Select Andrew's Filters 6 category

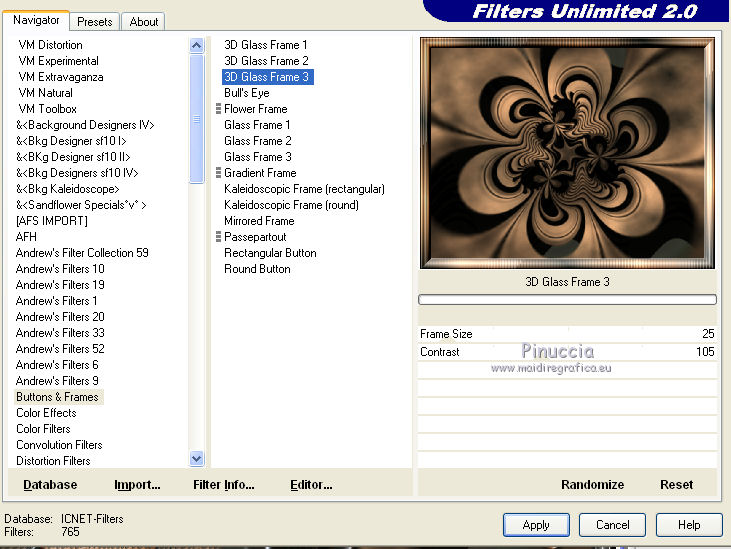57,365
